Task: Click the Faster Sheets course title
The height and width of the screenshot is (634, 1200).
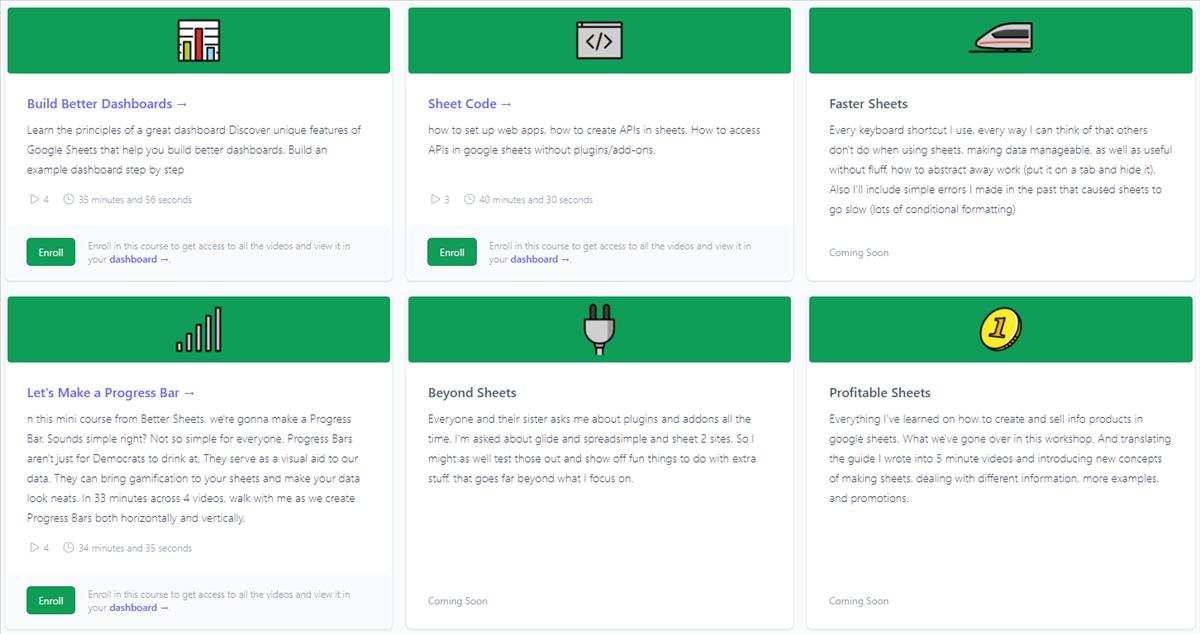Action: 869,104
